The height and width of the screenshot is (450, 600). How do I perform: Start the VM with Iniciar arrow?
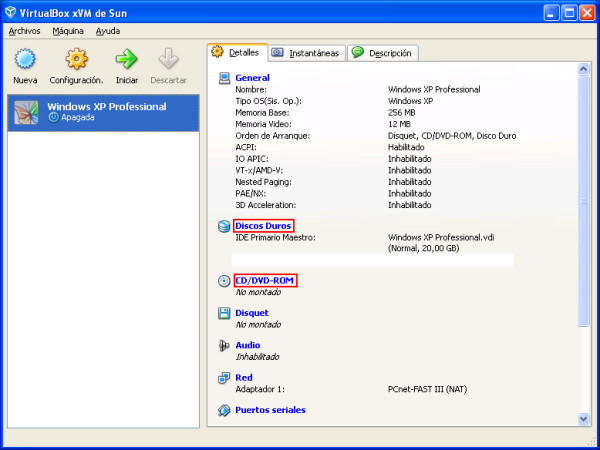coord(127,60)
